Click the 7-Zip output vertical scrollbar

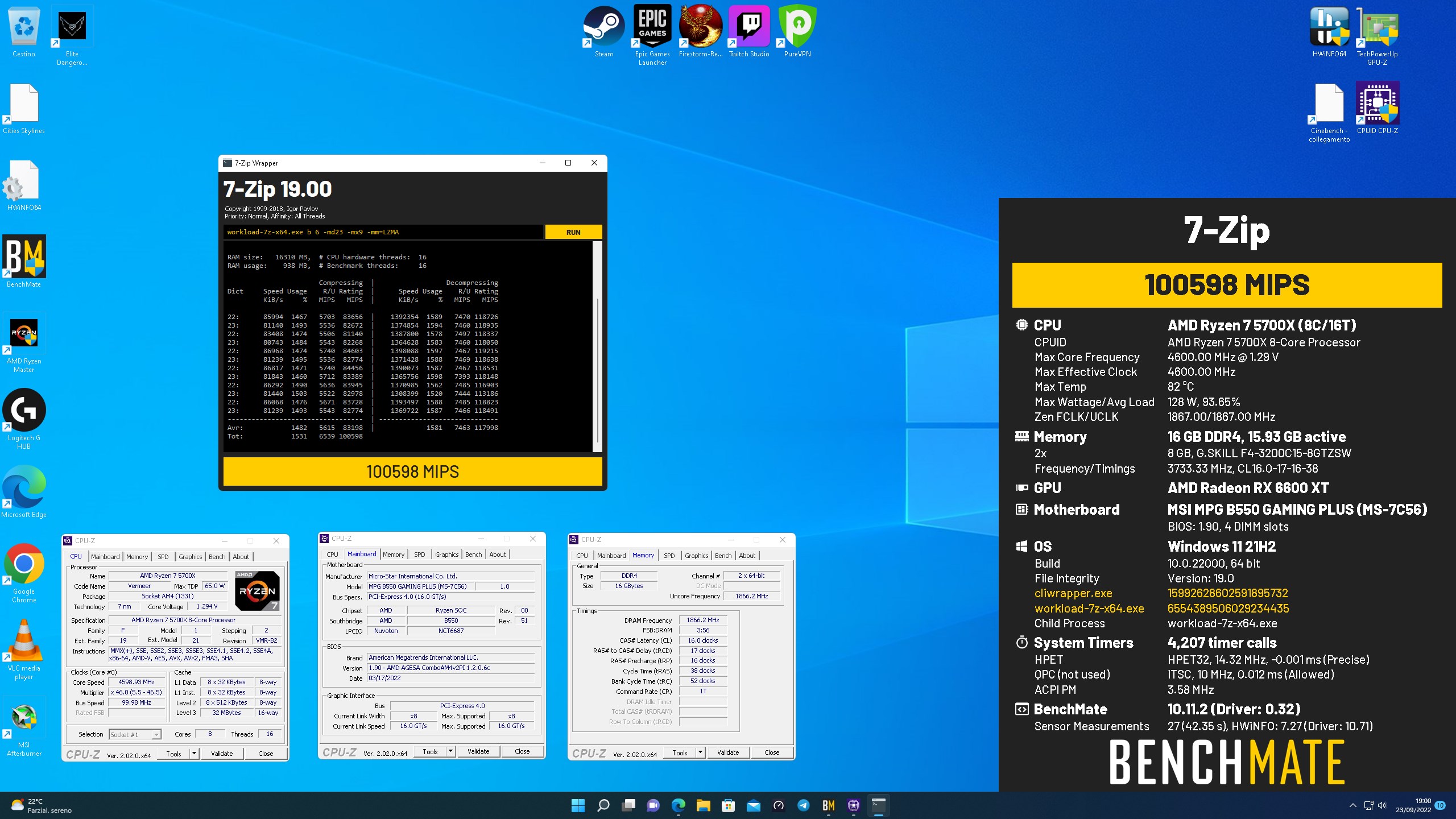tap(597, 347)
